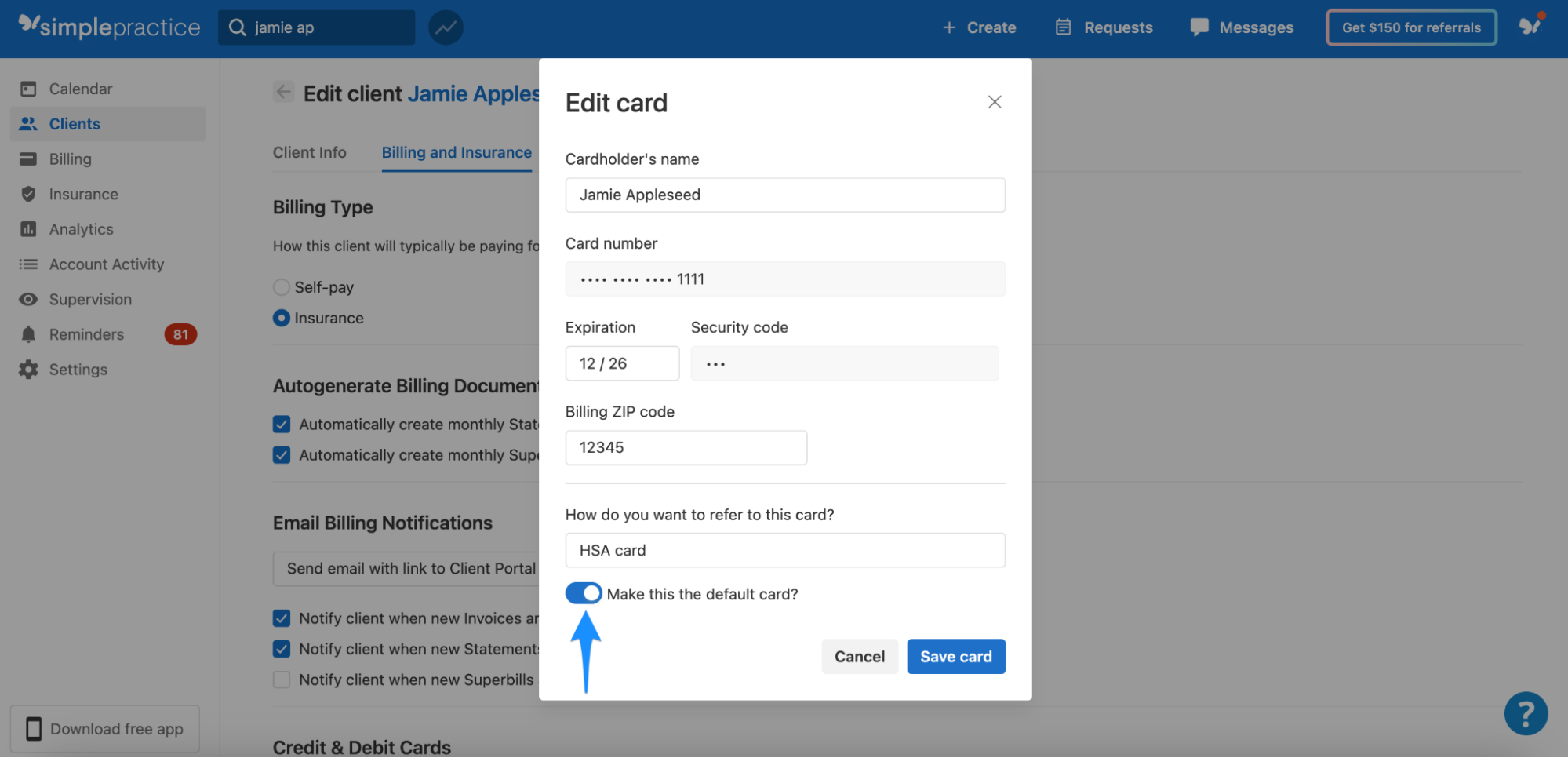Open the Calendar from the sidebar

79,88
